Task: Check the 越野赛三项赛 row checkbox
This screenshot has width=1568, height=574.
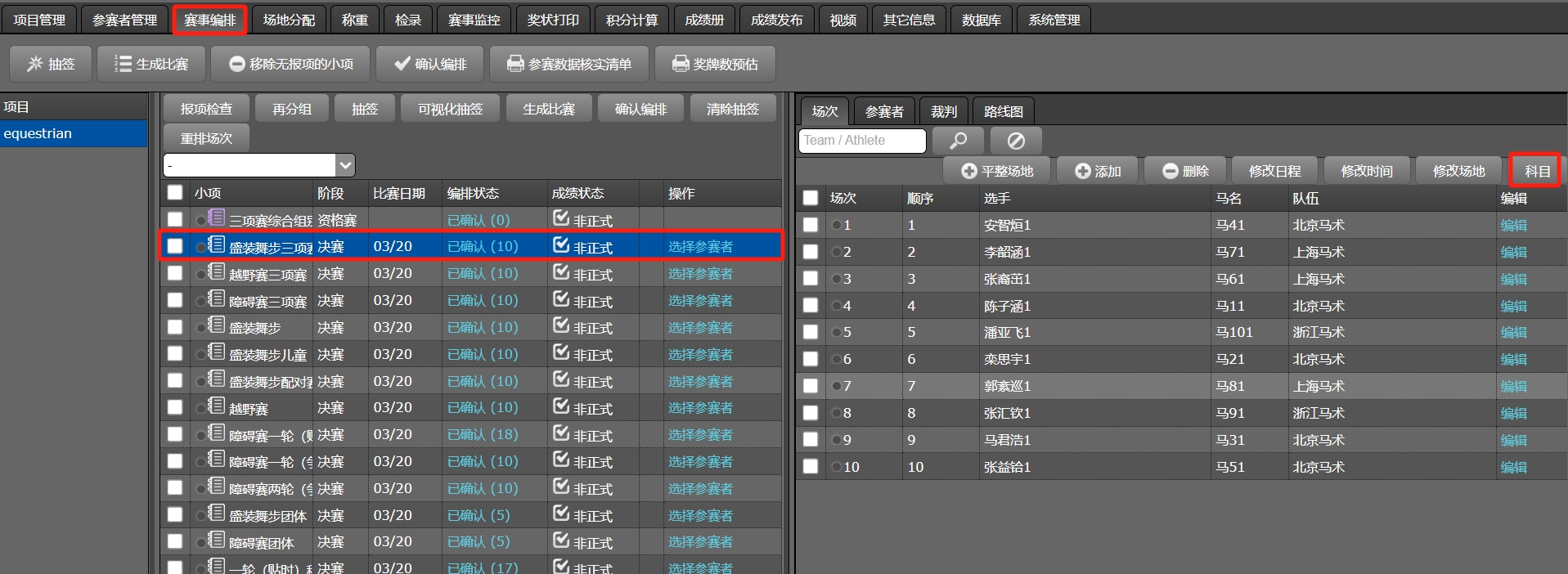Action: point(175,273)
